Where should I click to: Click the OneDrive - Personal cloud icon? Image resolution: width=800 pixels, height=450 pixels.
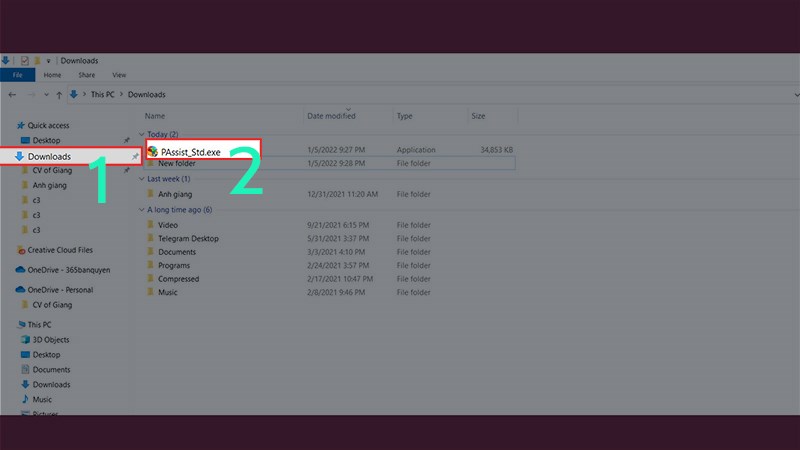(x=20, y=289)
